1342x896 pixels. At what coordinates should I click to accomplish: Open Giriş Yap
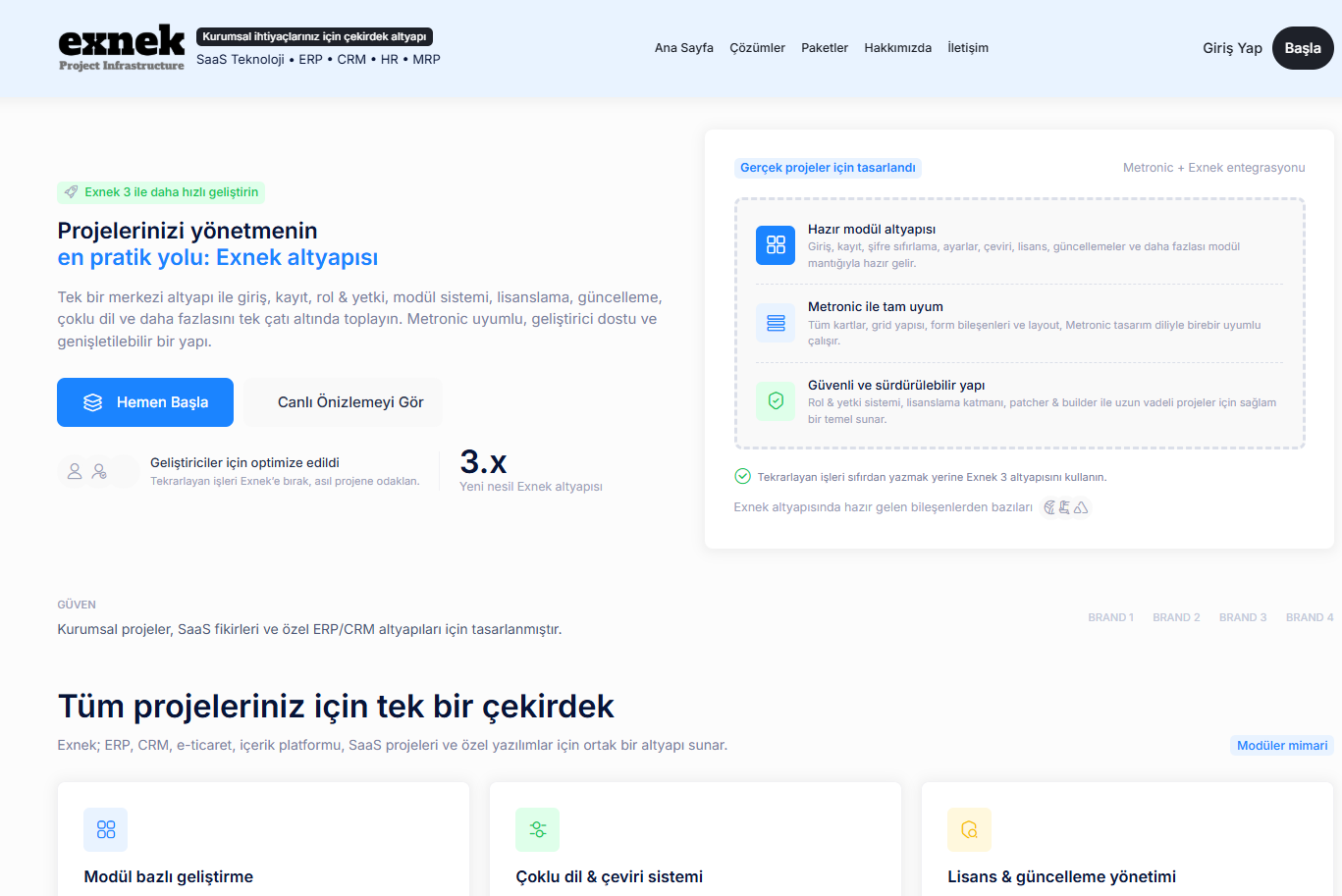1231,47
